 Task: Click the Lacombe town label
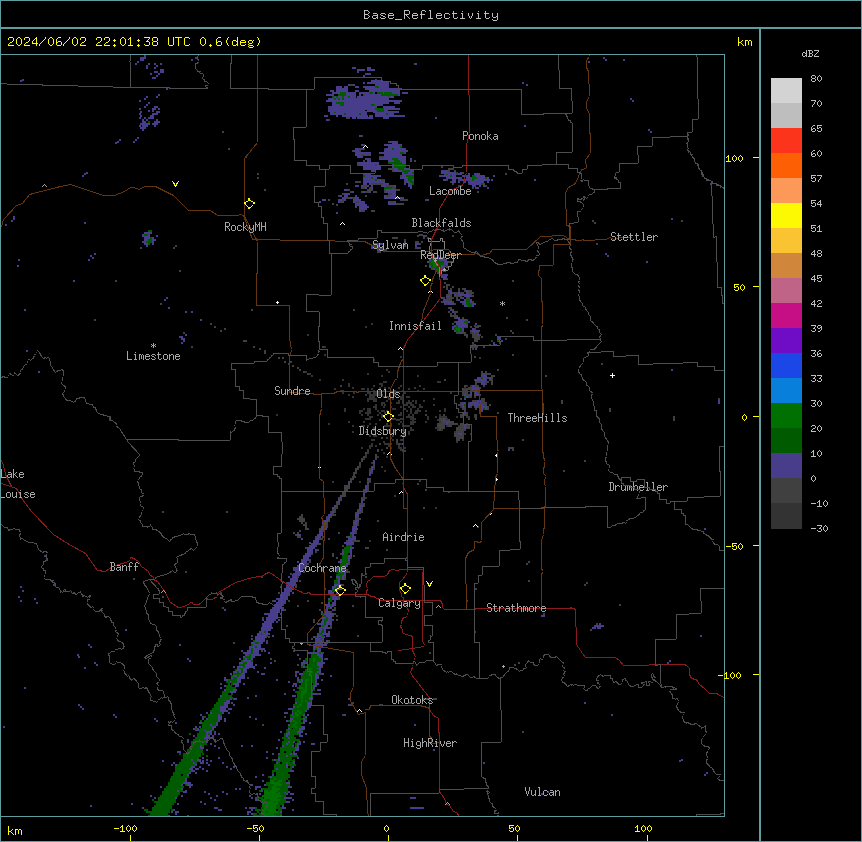coord(450,191)
